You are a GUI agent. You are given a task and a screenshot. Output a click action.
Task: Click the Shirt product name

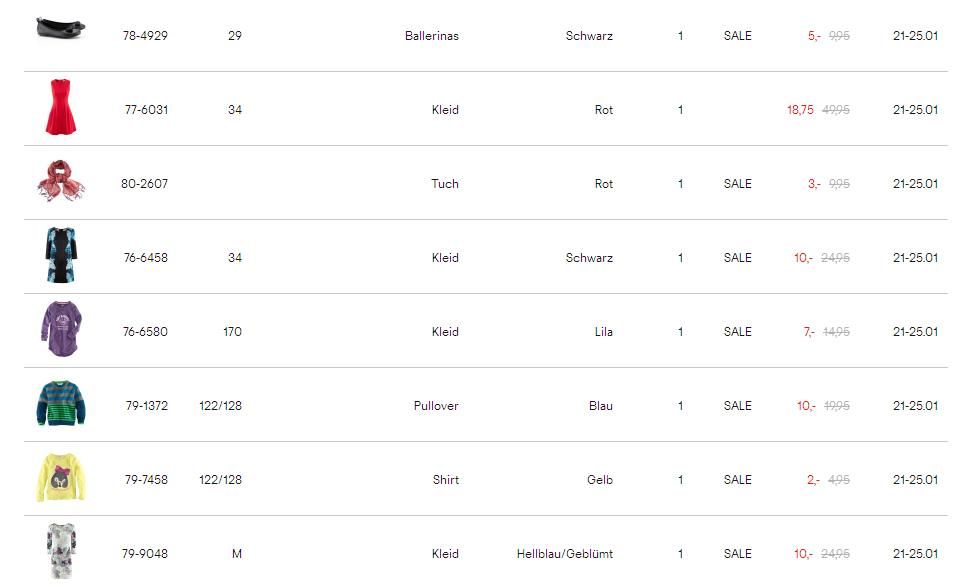446,480
